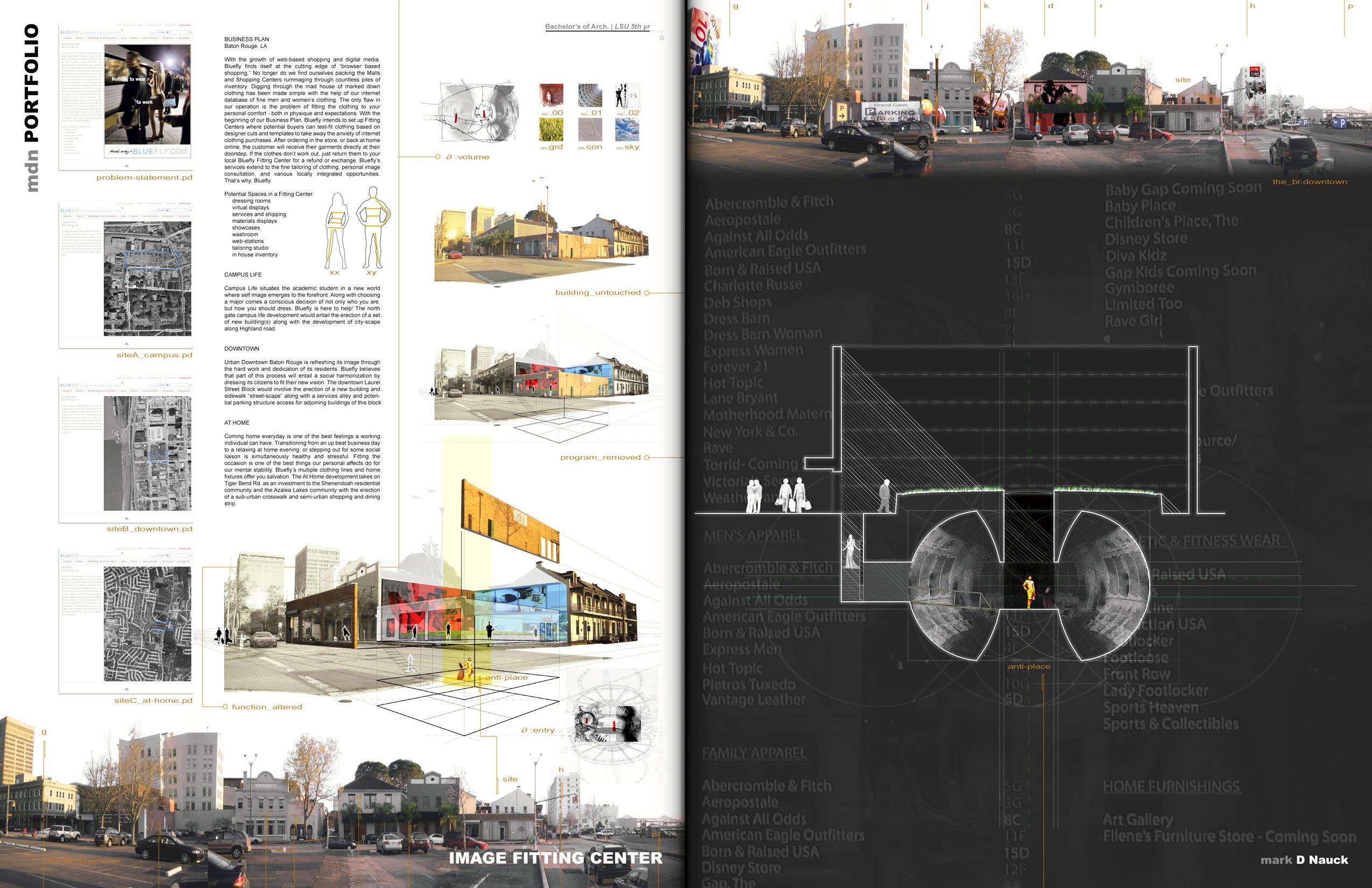Click the 'siteA_campus.pd' caption

click(x=154, y=355)
